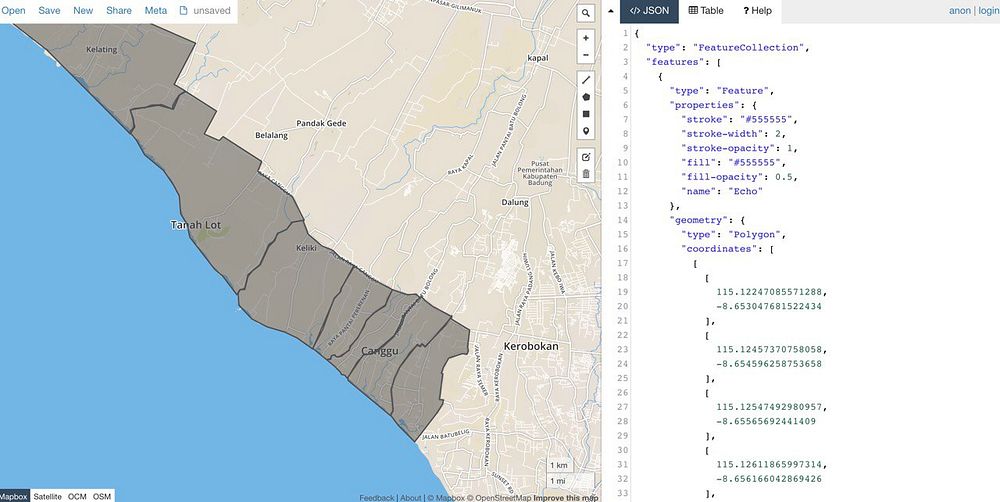
Task: Click the Canggu label on the map
Action: pyautogui.click(x=379, y=351)
